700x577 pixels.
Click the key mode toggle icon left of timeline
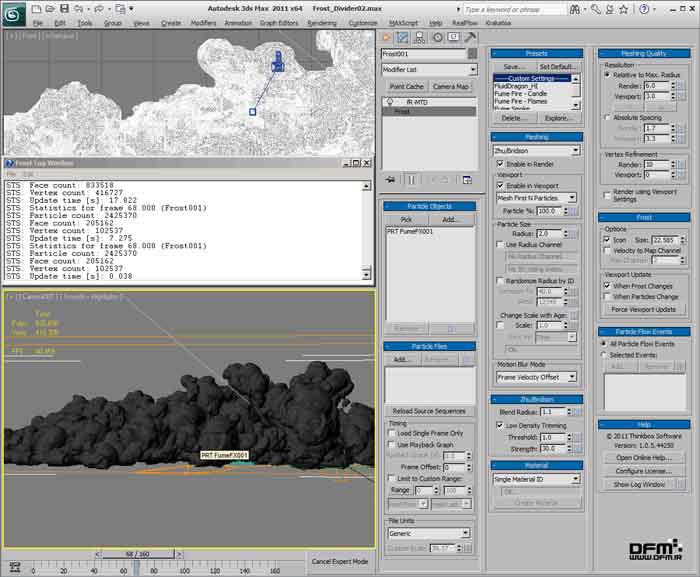tap(15, 567)
